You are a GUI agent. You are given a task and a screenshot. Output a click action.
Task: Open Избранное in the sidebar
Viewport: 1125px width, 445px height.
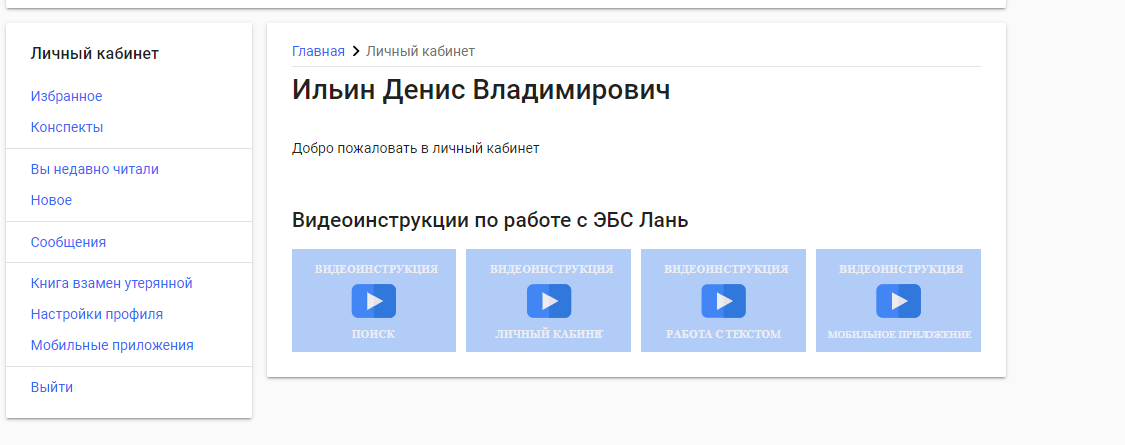tap(66, 96)
